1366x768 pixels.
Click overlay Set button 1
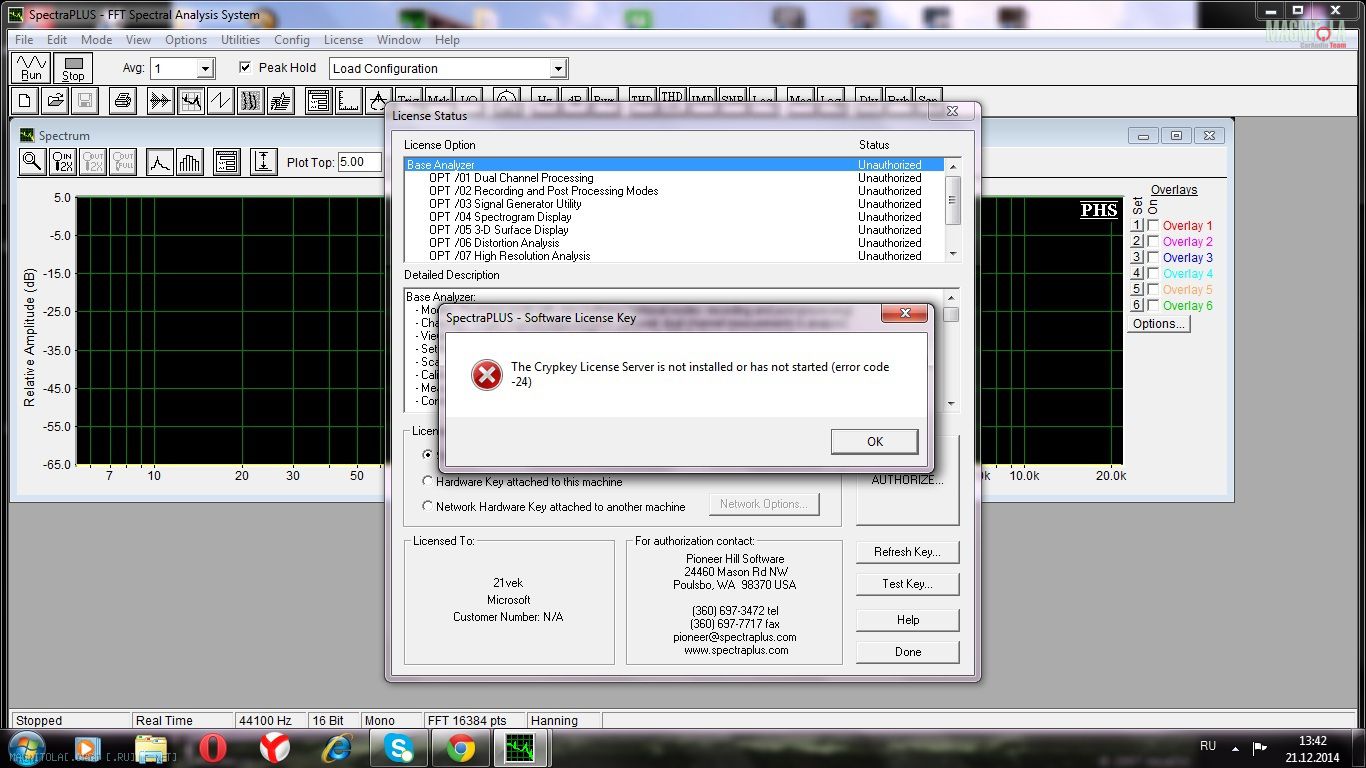click(x=1136, y=226)
